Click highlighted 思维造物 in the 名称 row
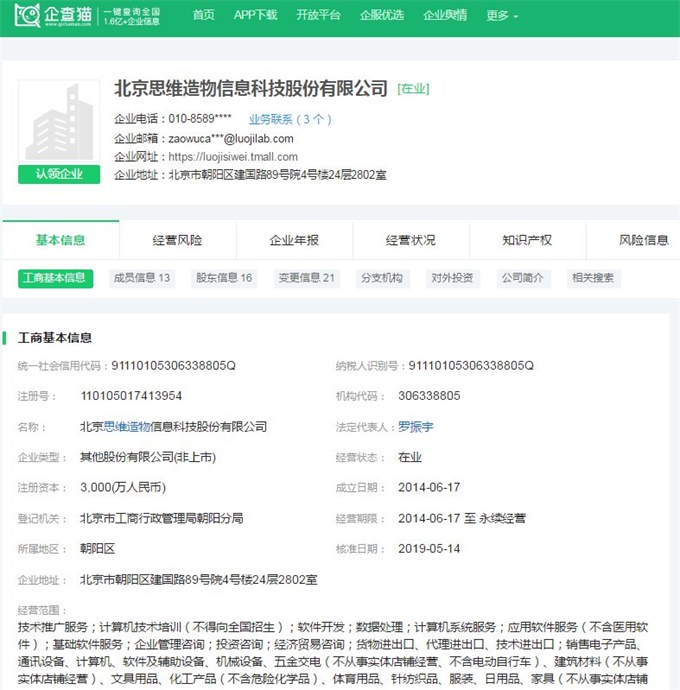 point(127,426)
